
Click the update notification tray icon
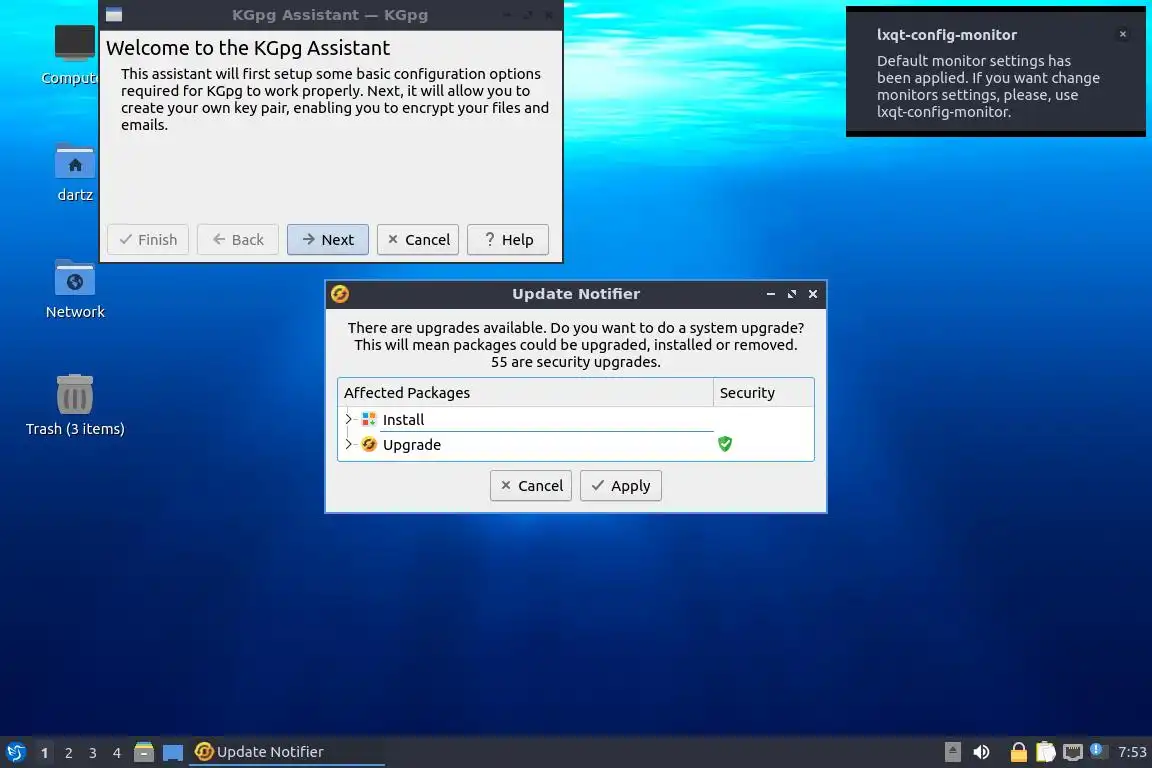point(1098,751)
